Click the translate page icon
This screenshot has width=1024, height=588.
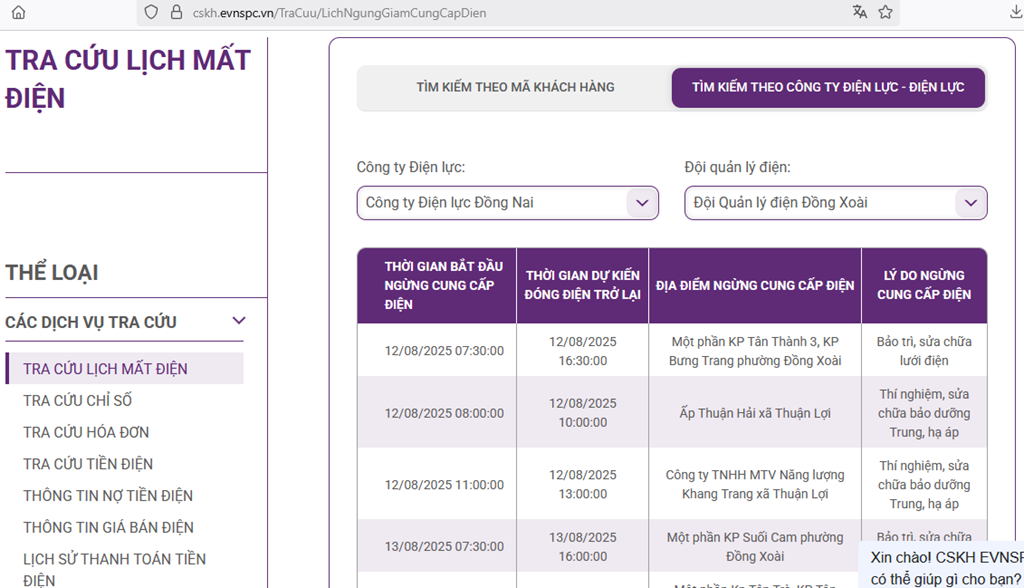click(860, 12)
